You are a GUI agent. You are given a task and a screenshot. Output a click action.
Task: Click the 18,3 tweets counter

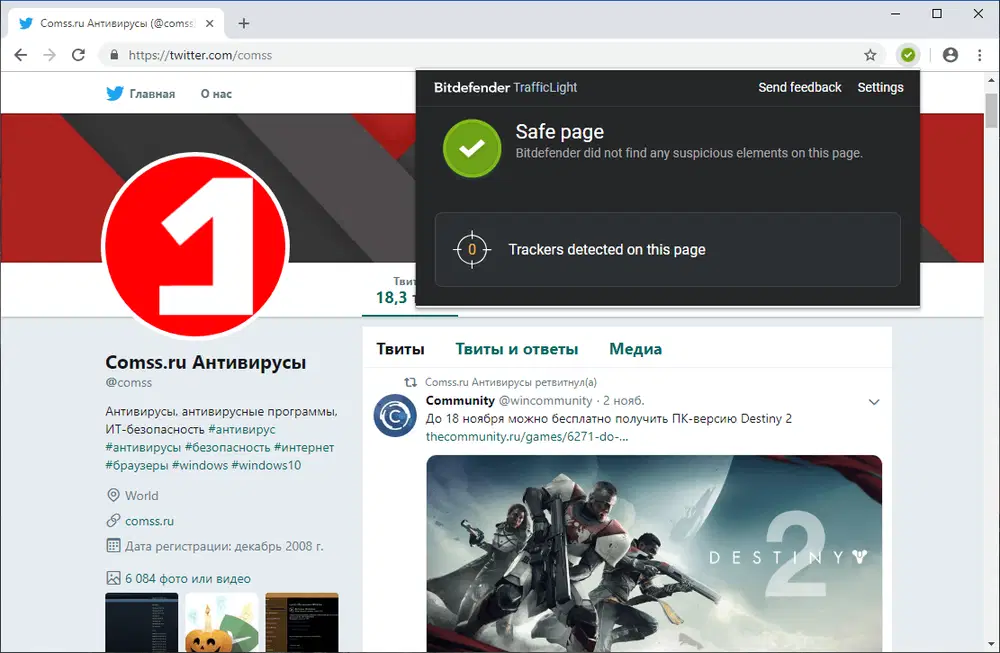pyautogui.click(x=395, y=298)
